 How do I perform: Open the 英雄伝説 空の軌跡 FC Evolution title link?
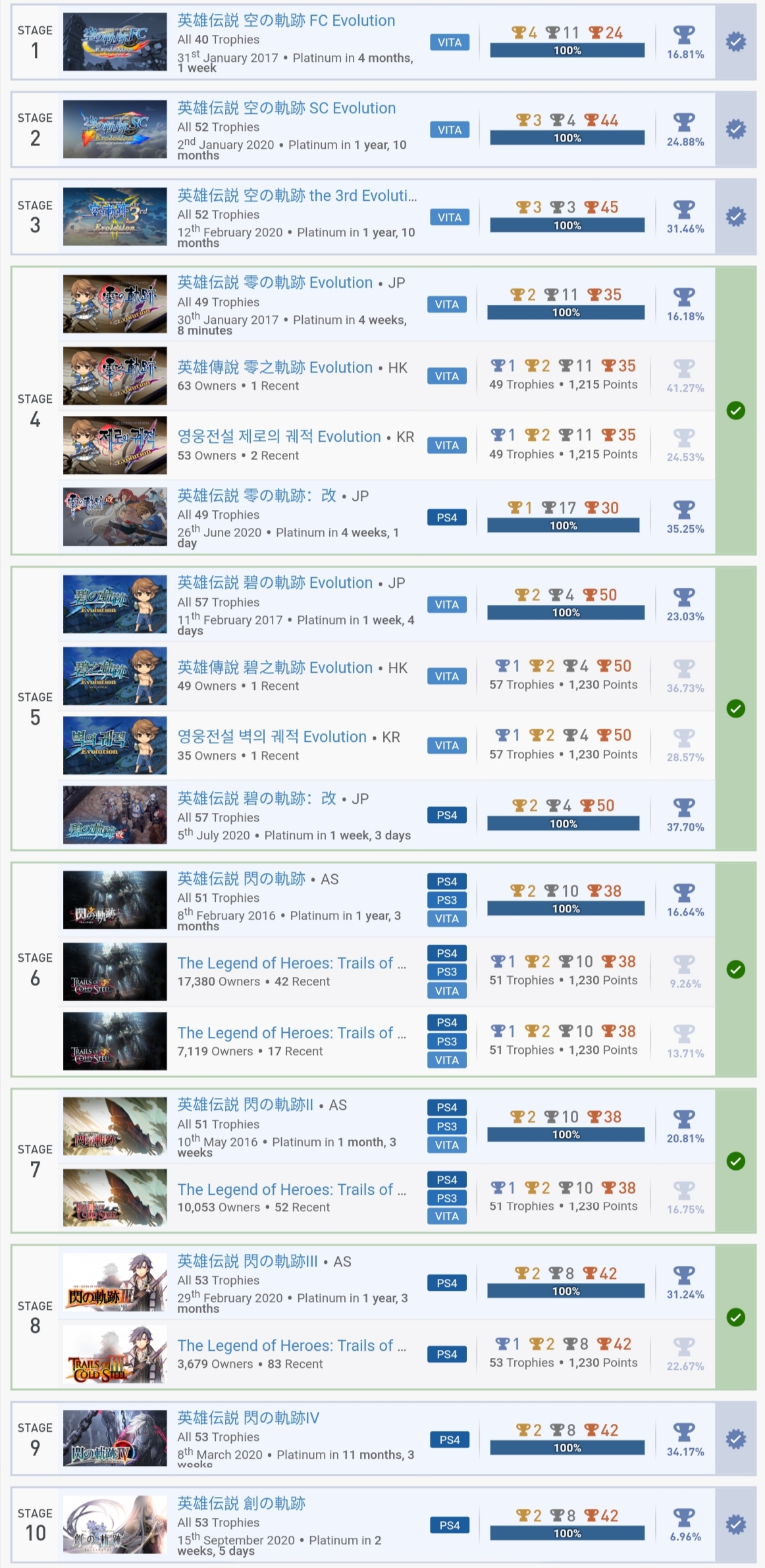286,20
